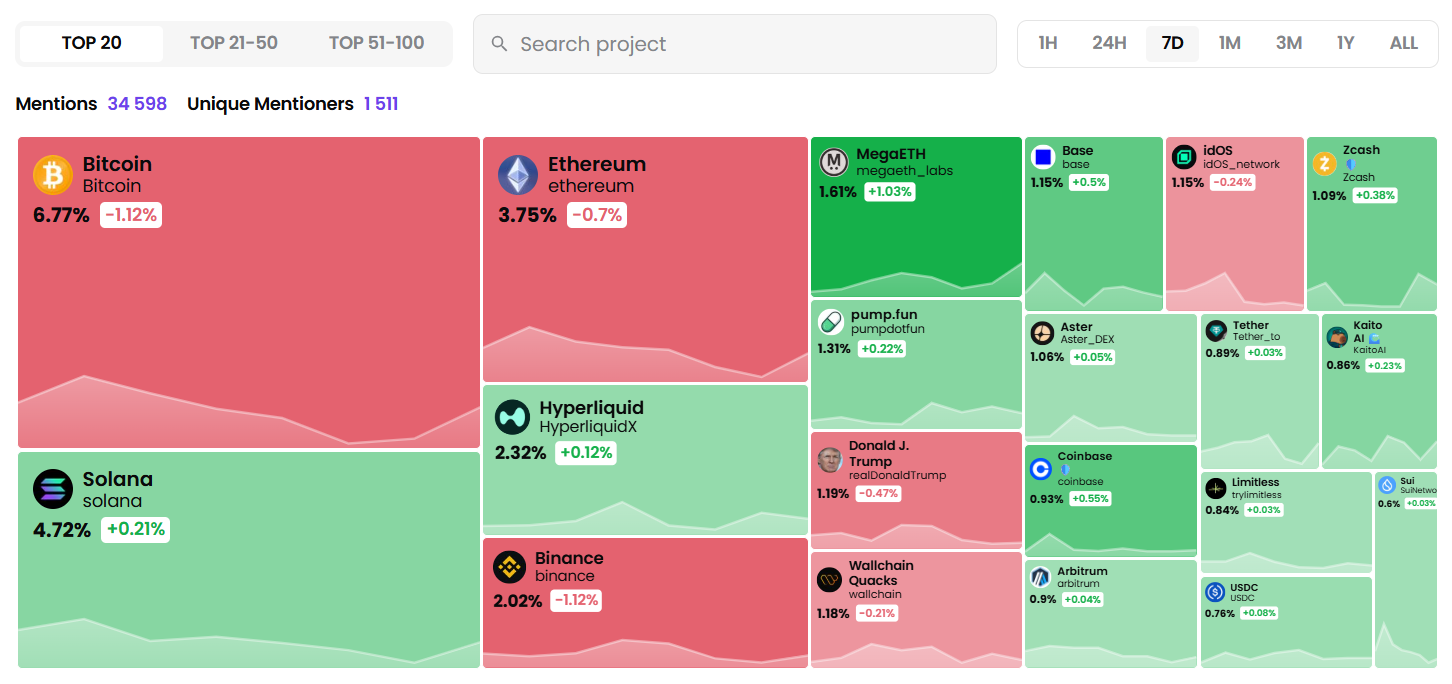Viewport: 1452px width, 684px height.
Task: Click Hyperliquid +0.12% change badge
Action: tap(586, 453)
